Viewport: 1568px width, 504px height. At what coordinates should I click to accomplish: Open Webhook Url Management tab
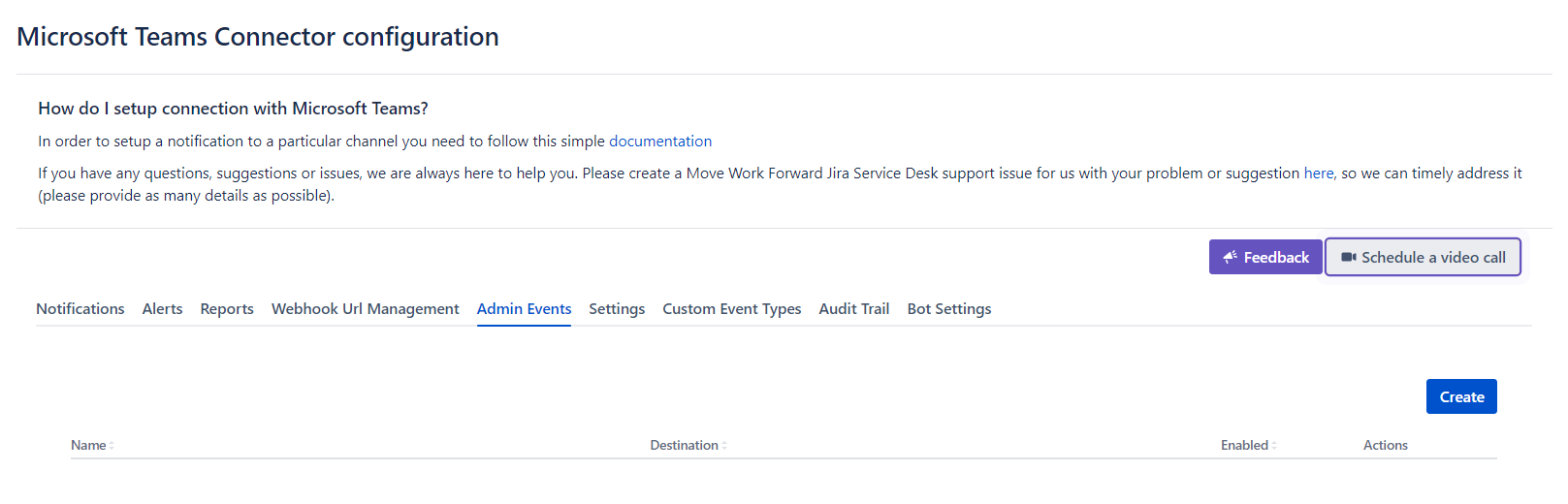(365, 309)
